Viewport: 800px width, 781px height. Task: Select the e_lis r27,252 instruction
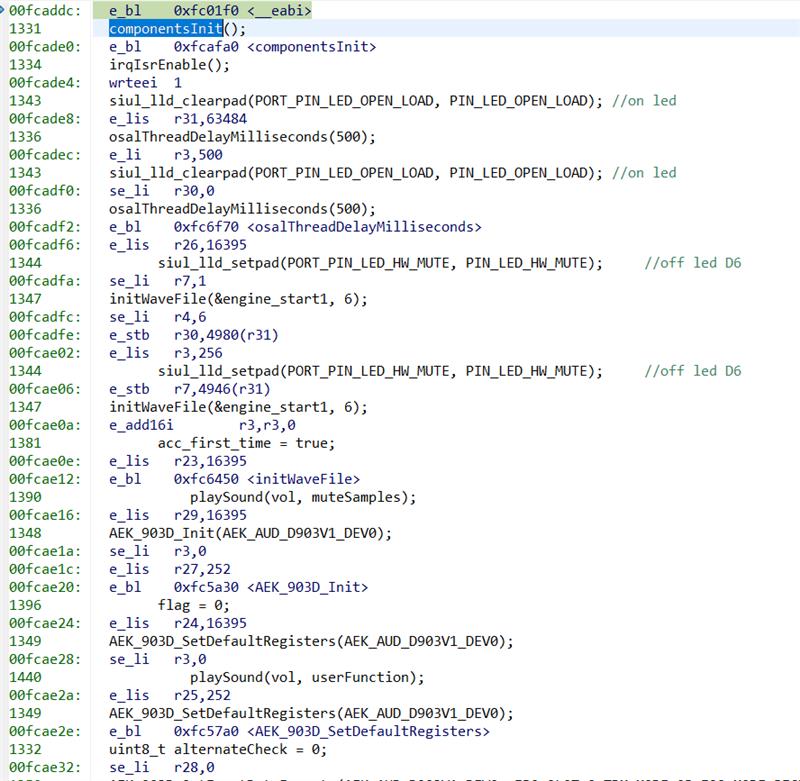169,569
